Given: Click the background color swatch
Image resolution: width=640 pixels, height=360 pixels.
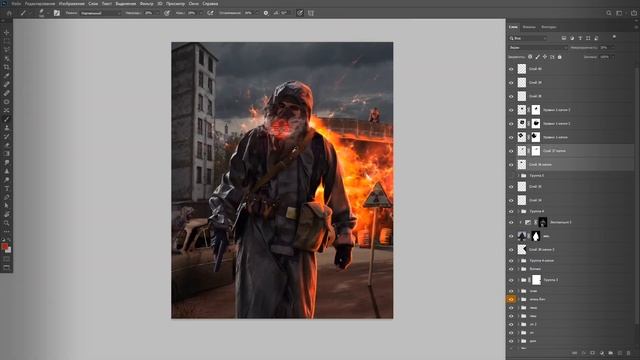Looking at the screenshot, I should 9,250.
